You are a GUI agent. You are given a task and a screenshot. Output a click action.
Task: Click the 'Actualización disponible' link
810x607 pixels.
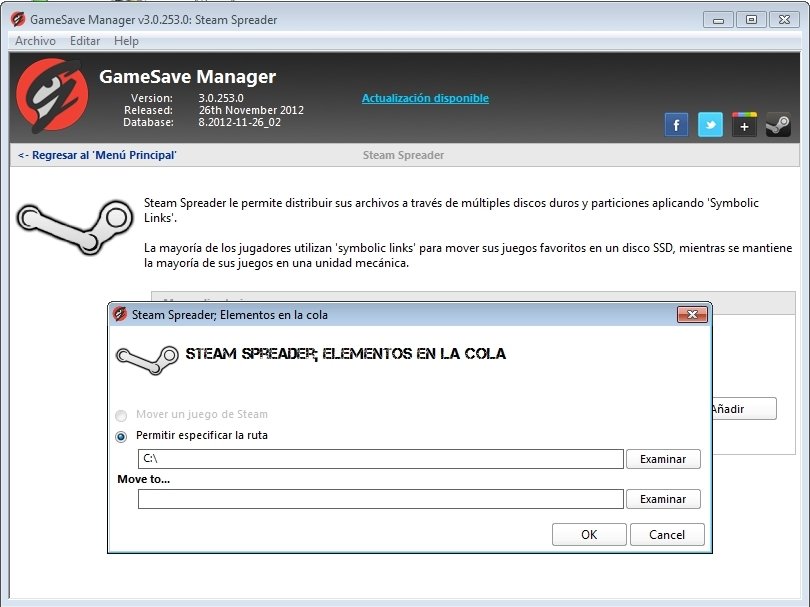(x=425, y=98)
